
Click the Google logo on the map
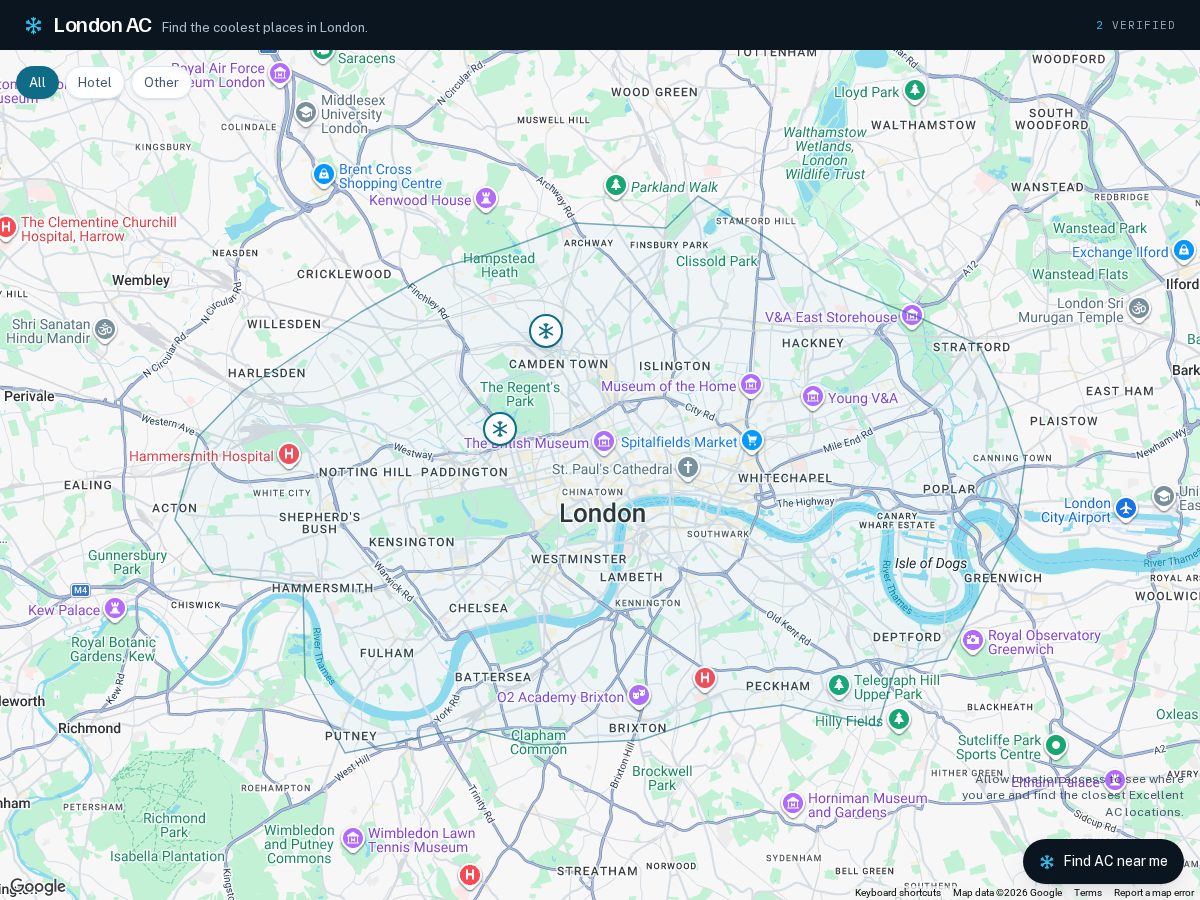(x=37, y=886)
